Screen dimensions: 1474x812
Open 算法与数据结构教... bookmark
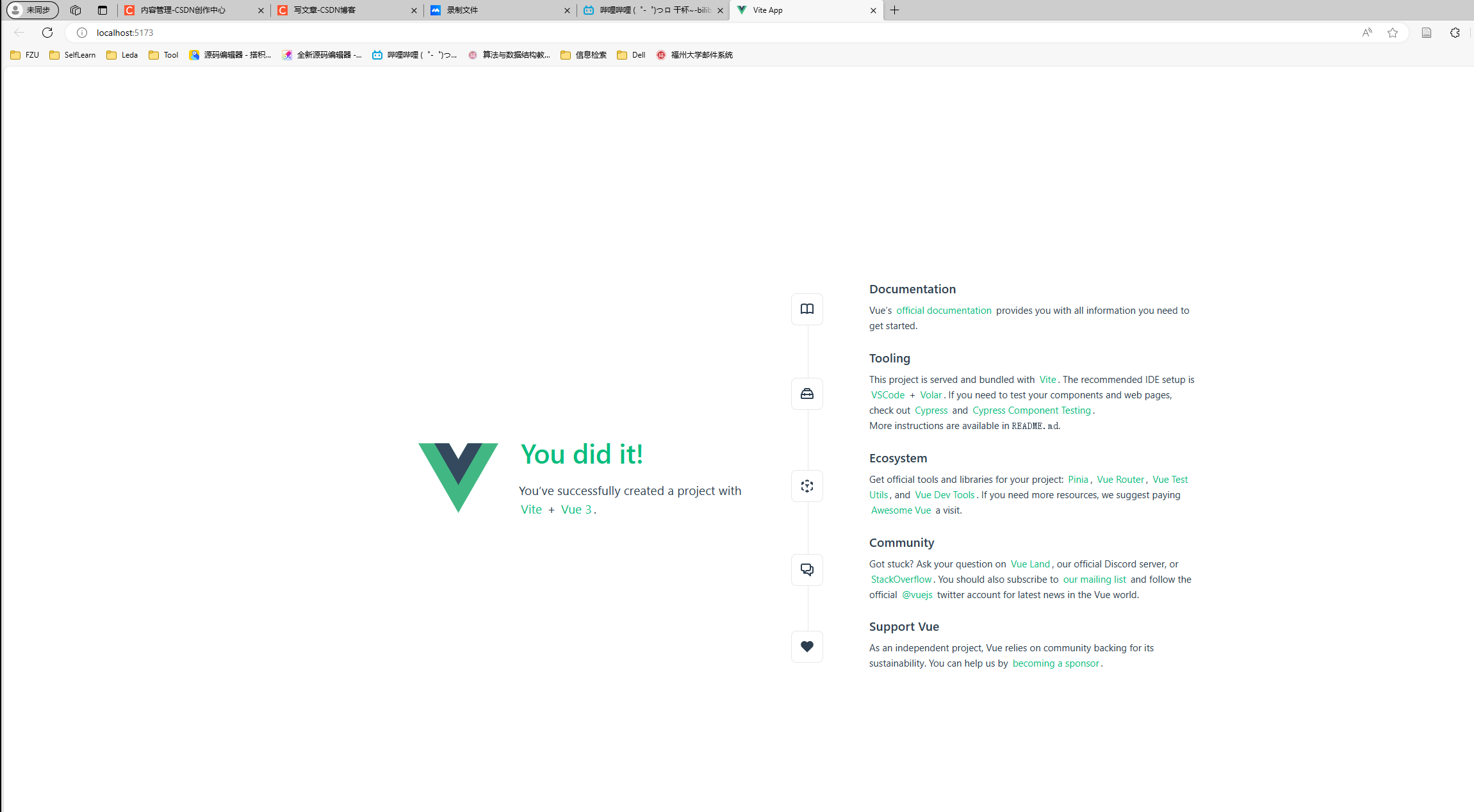[509, 55]
